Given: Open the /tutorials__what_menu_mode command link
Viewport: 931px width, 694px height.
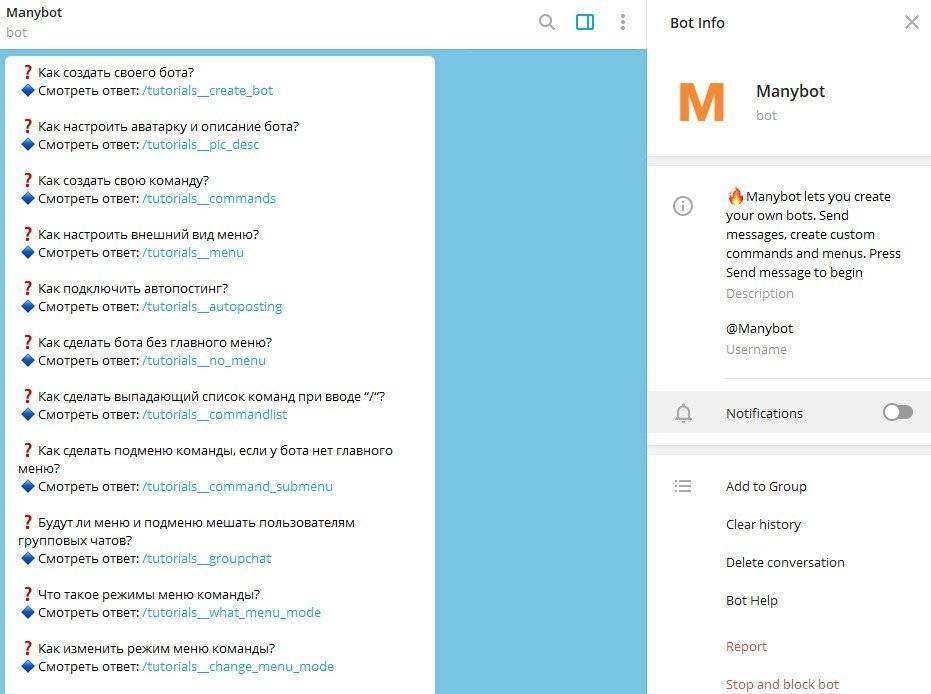Looking at the screenshot, I should (x=232, y=613).
